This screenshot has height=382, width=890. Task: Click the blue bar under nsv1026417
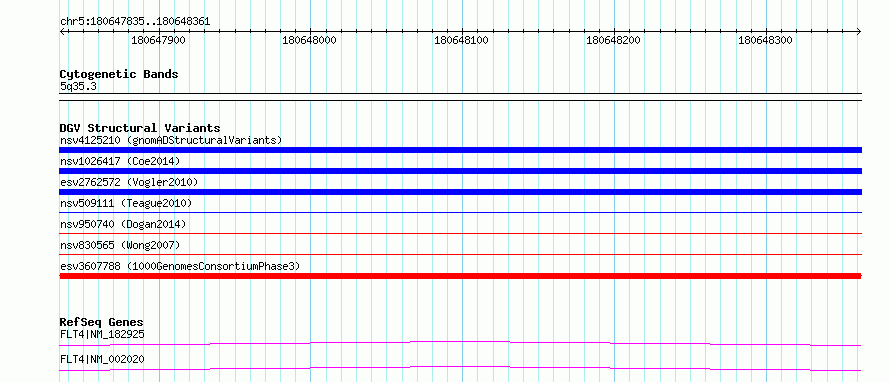point(460,171)
